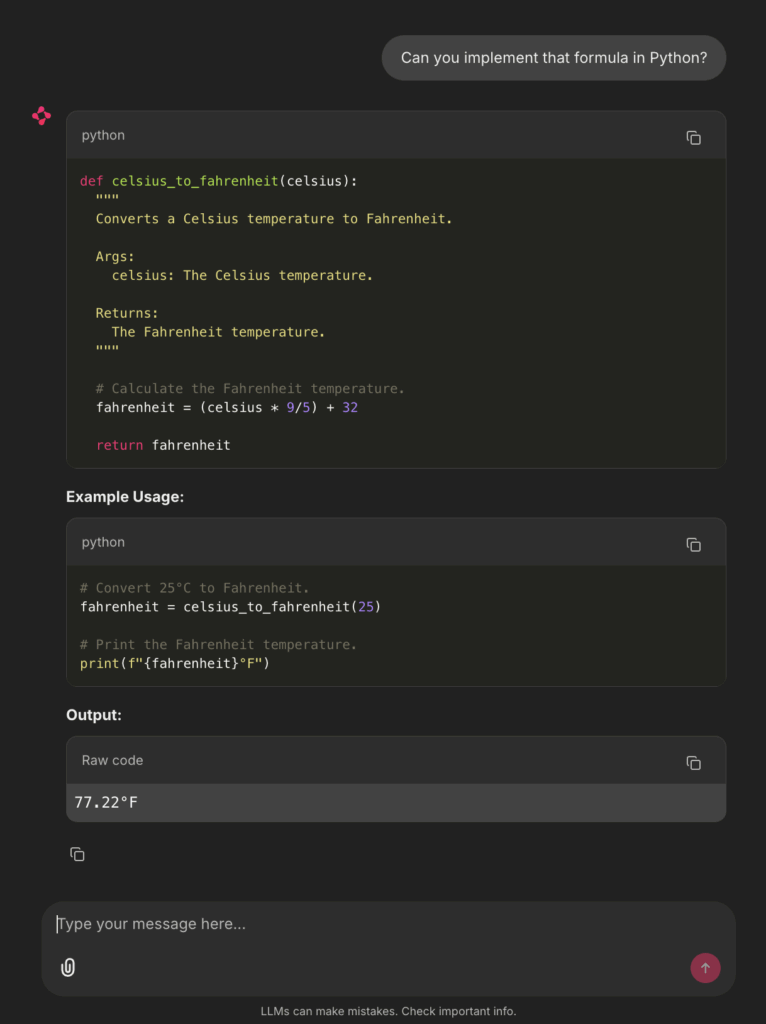Copy the Example Usage code block
The image size is (766, 1024).
pyautogui.click(x=693, y=545)
